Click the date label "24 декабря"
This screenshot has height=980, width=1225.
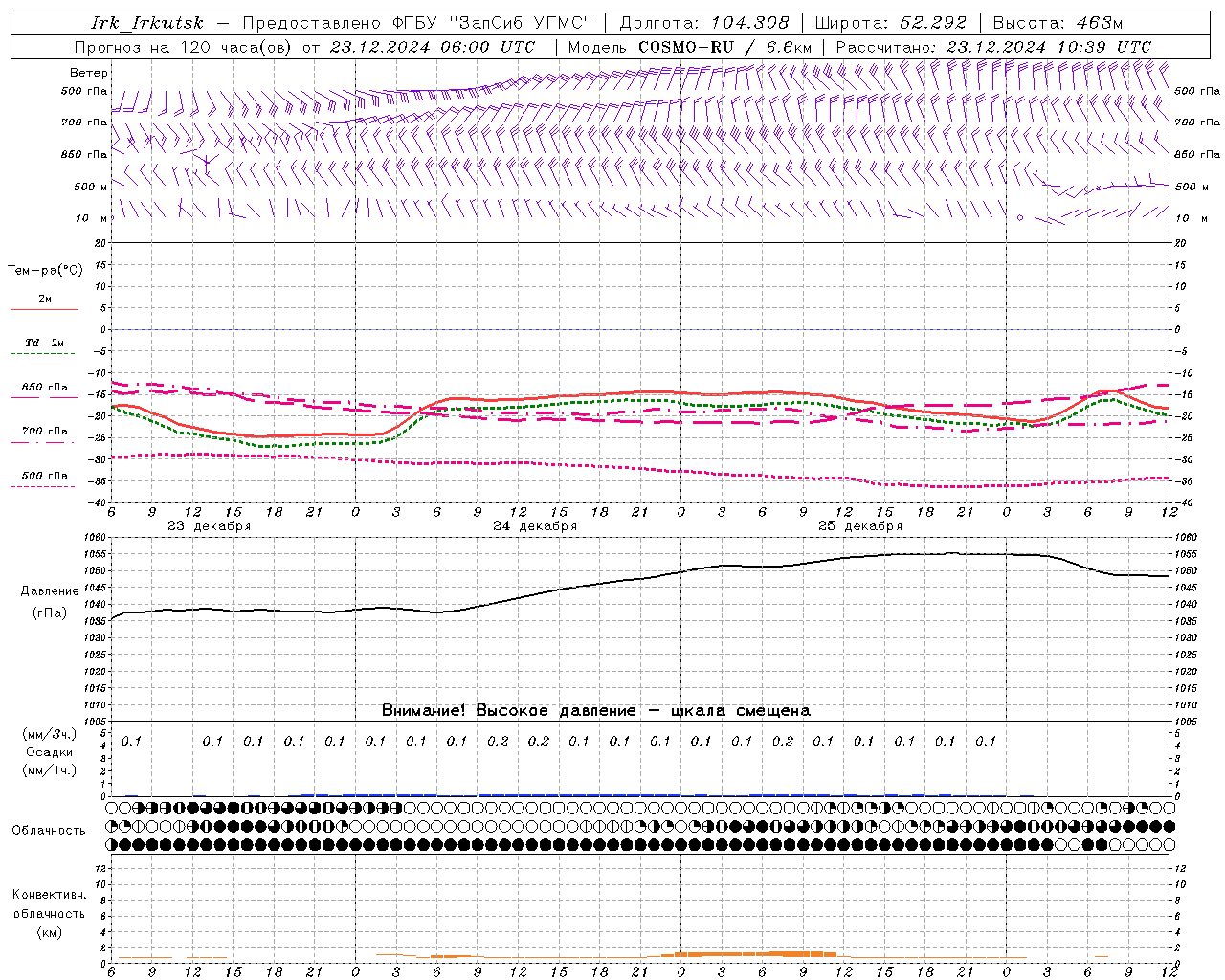pyautogui.click(x=535, y=526)
